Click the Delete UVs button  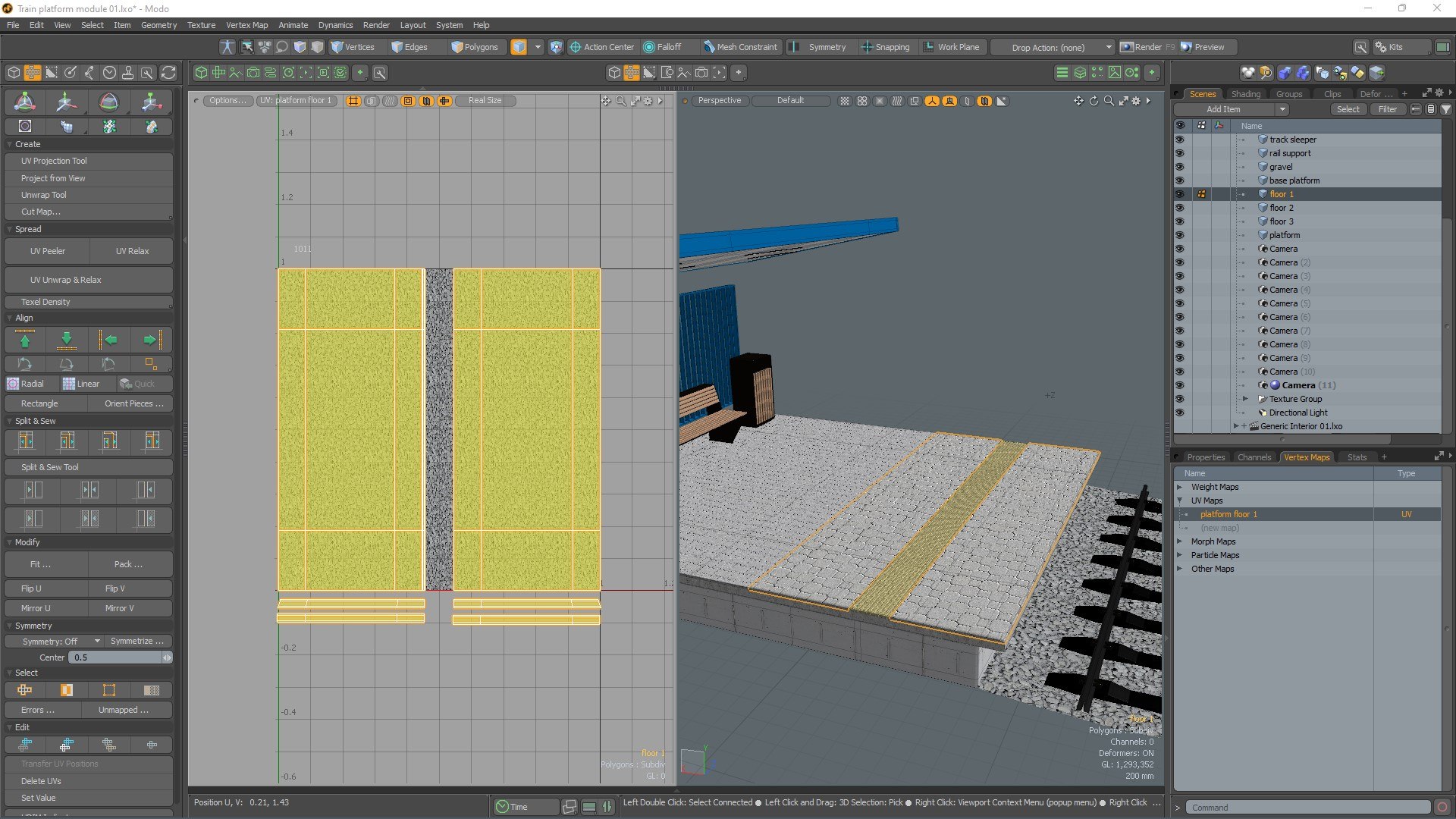tap(89, 781)
